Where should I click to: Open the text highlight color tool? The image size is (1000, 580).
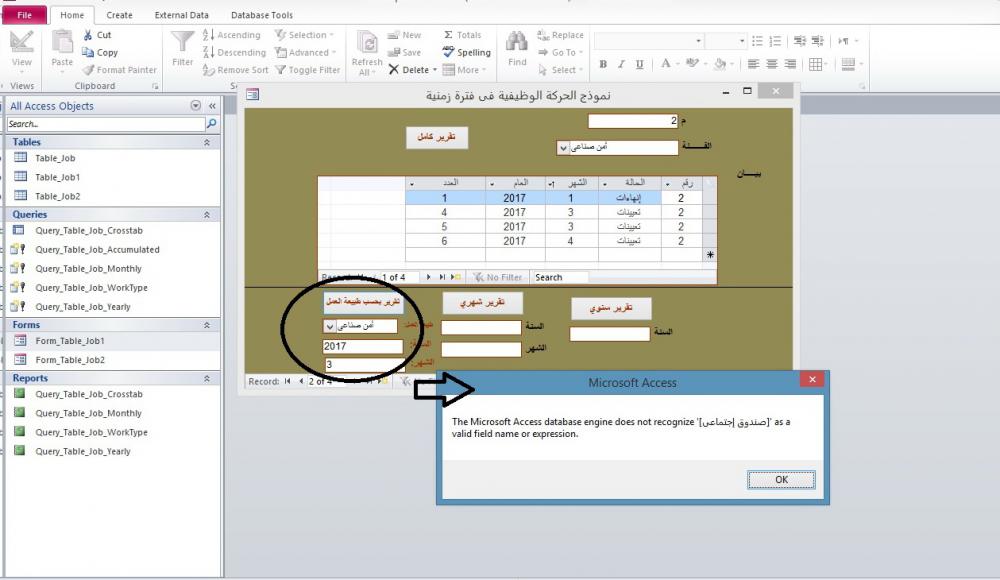tap(693, 64)
